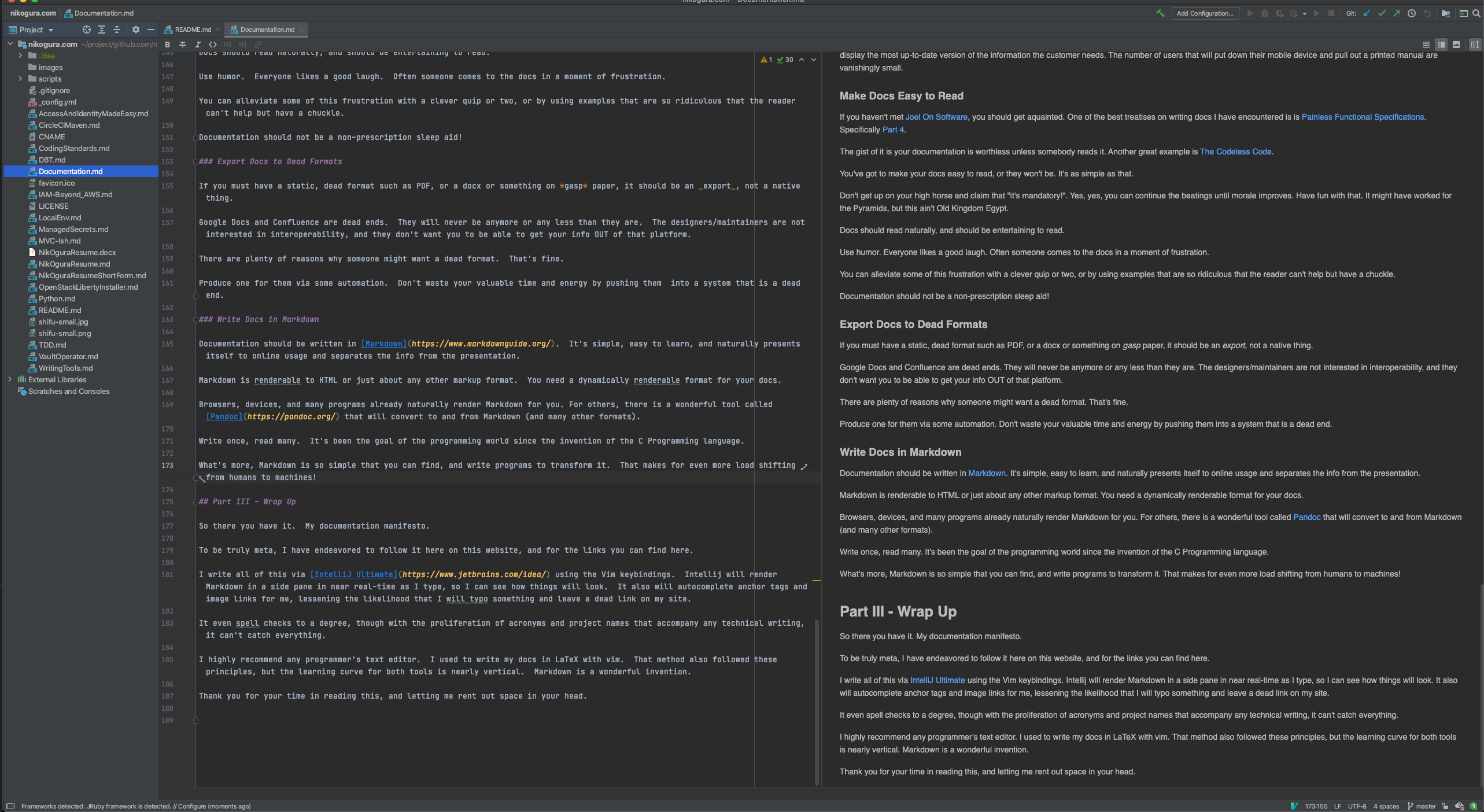Click the Select Opened File crosshair icon
The image size is (1484, 812).
(x=87, y=29)
